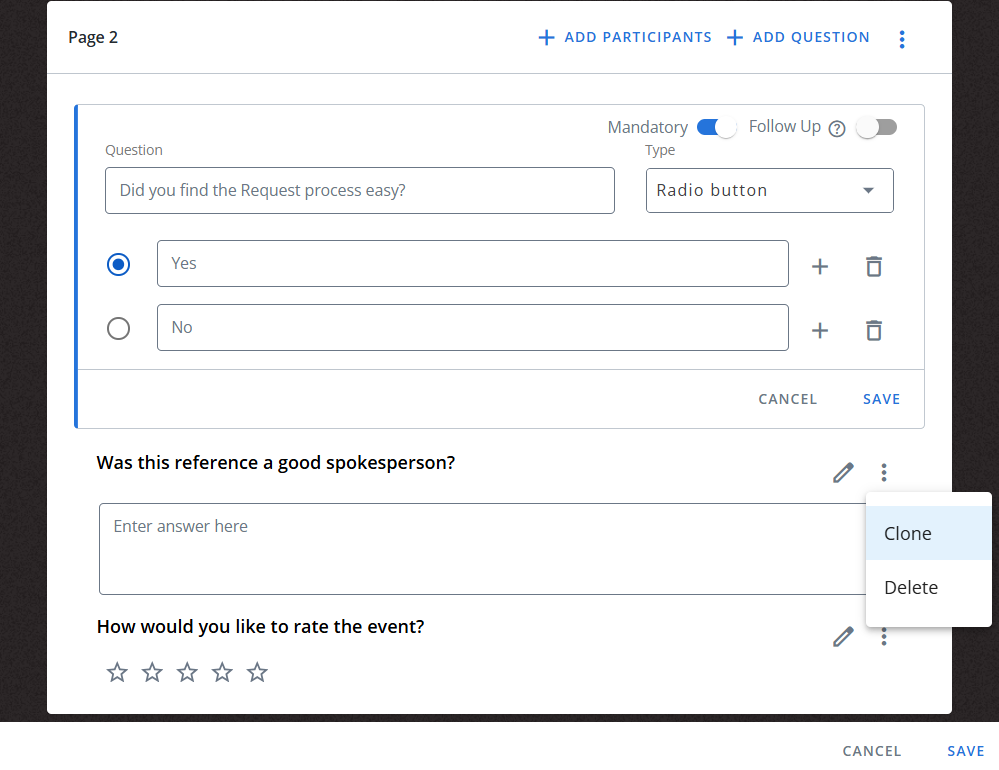The width and height of the screenshot is (999, 770).
Task: Open three-dot menu for spokesperson question
Action: [x=884, y=473]
